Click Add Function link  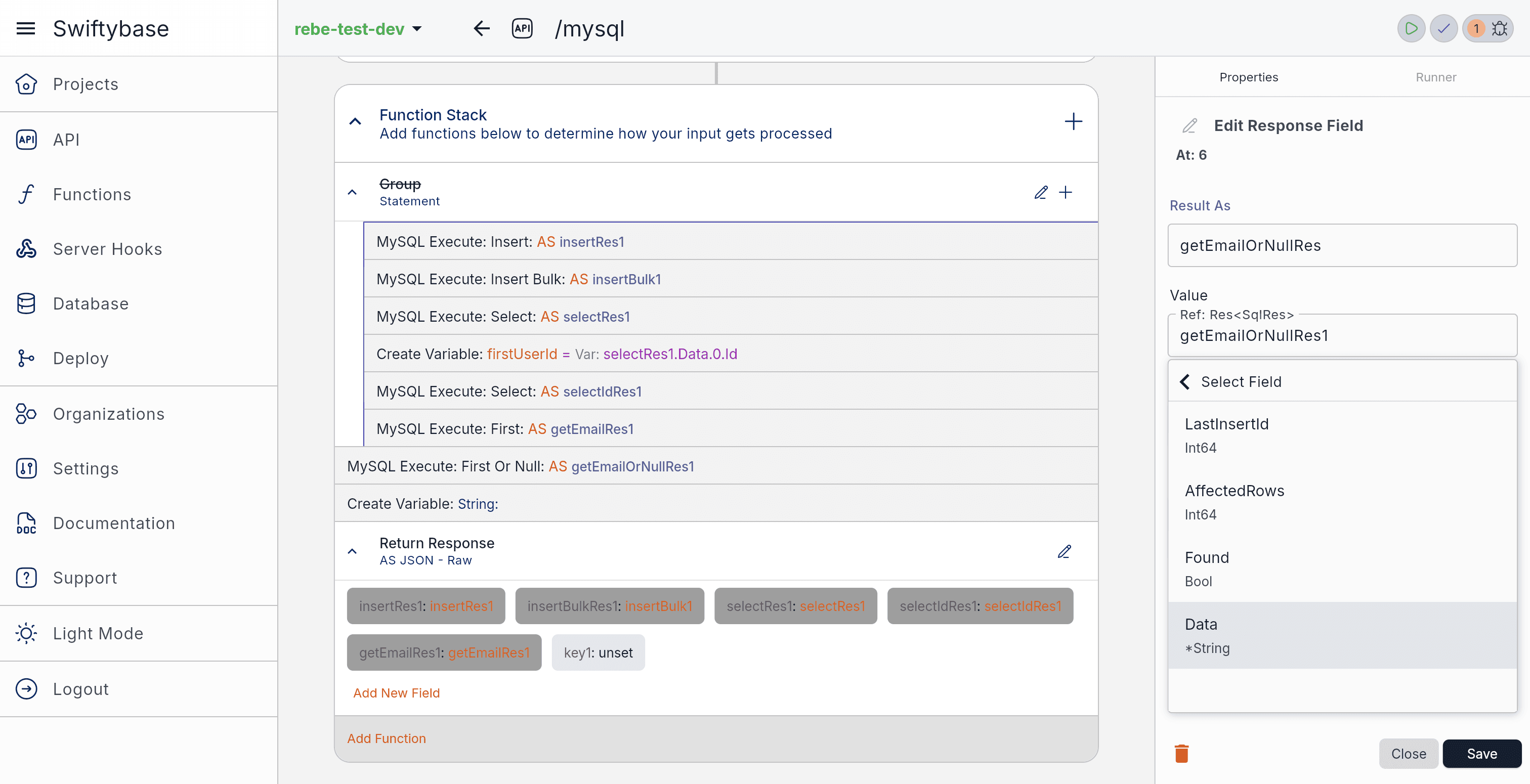[x=386, y=738]
